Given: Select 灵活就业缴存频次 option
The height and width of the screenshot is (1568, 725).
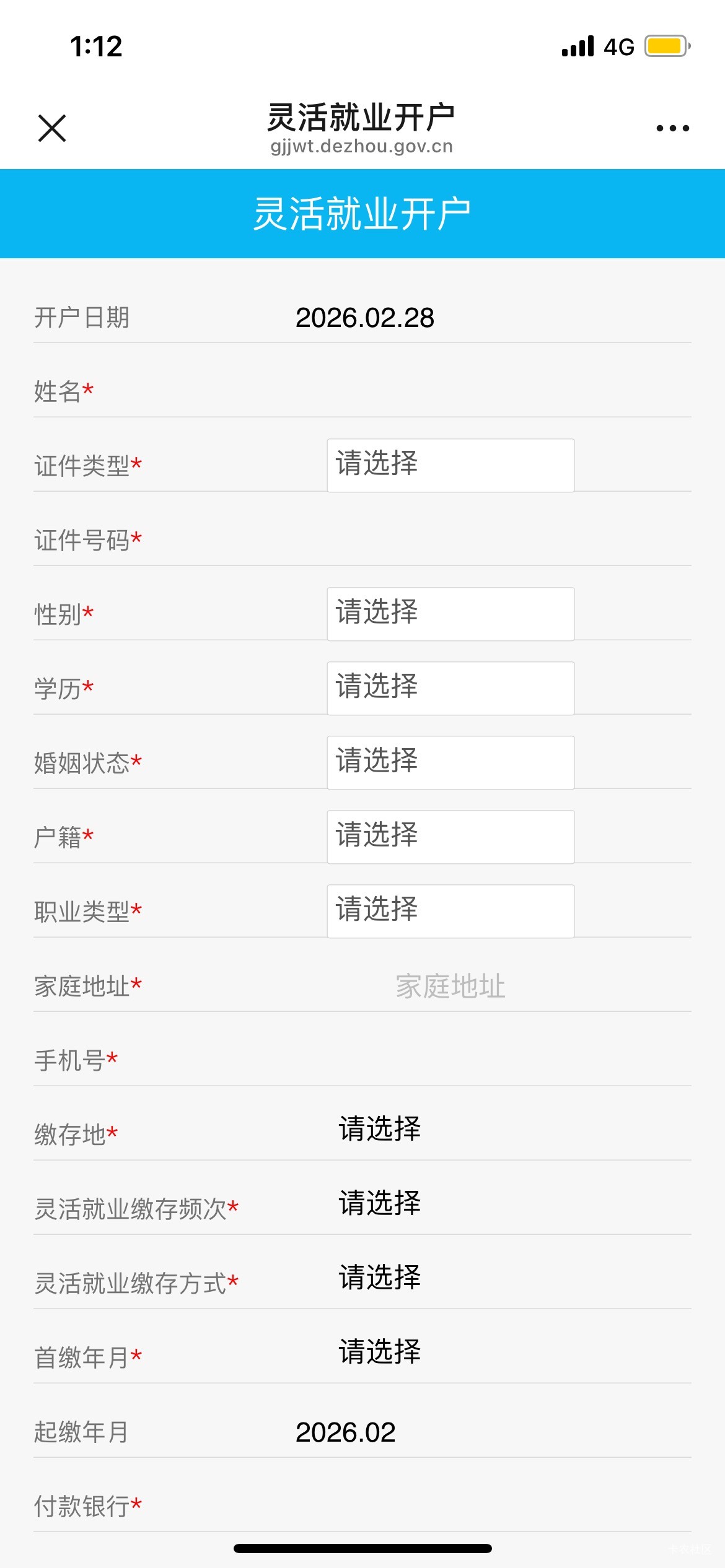Looking at the screenshot, I should (x=380, y=1203).
